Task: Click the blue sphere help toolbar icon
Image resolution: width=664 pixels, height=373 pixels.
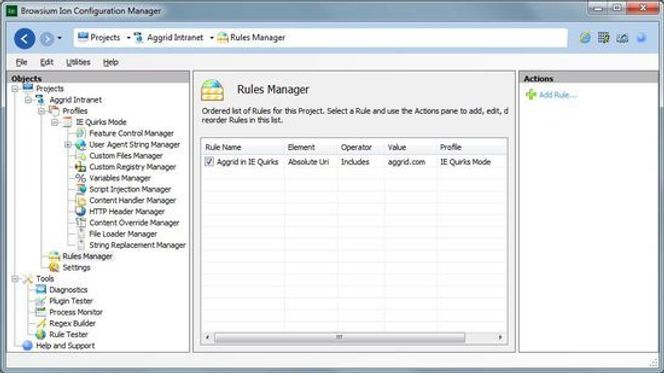Action: point(641,38)
